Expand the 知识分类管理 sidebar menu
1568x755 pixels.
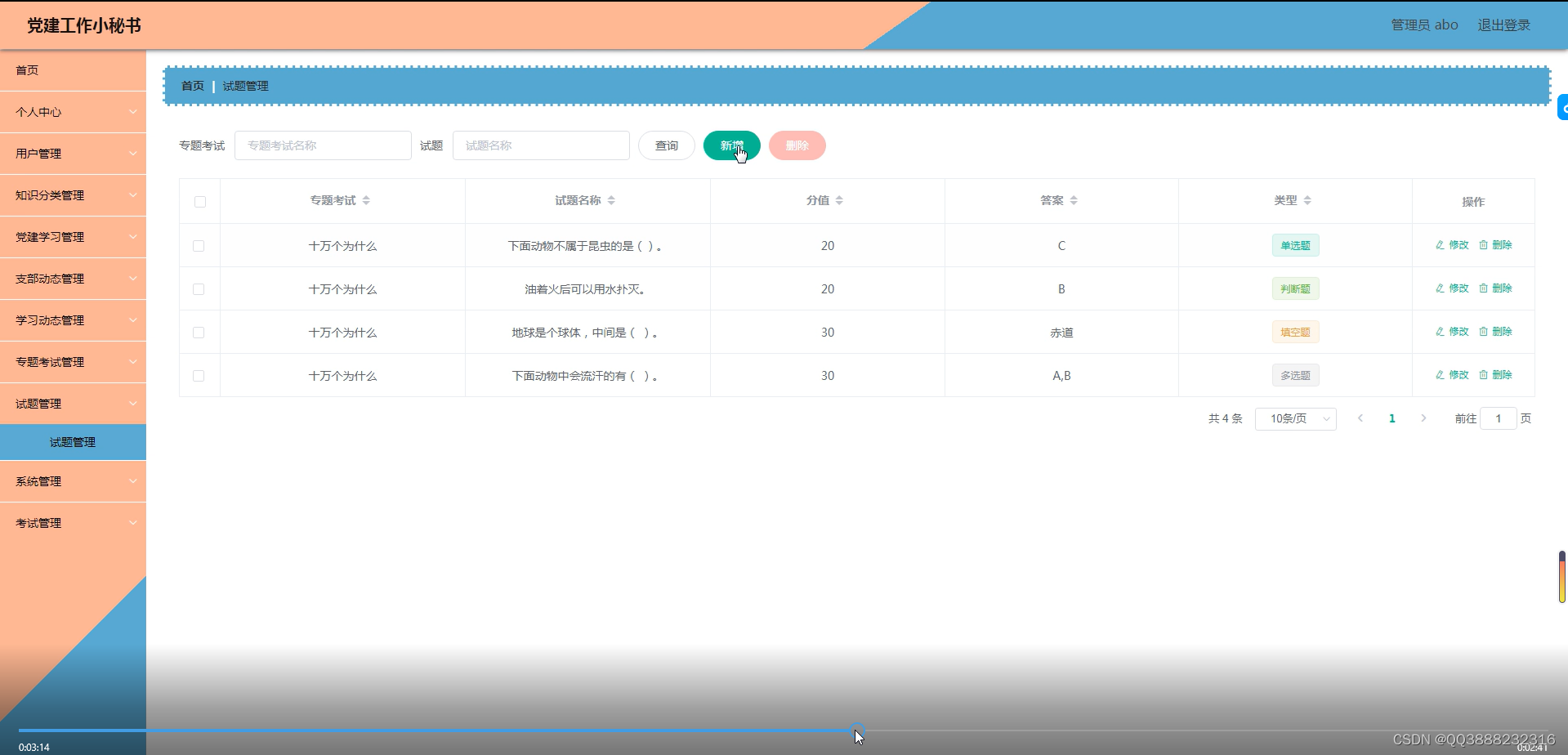point(73,195)
